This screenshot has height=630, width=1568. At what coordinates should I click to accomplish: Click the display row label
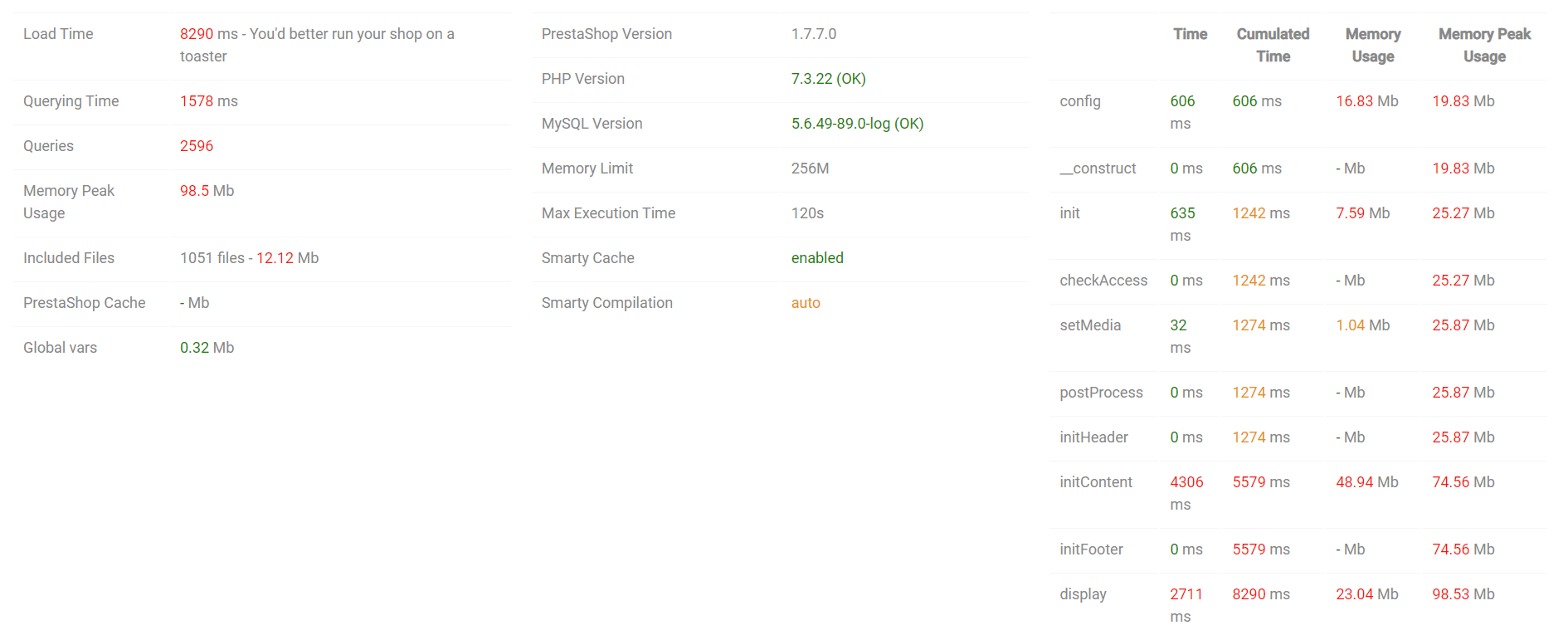[x=1083, y=594]
